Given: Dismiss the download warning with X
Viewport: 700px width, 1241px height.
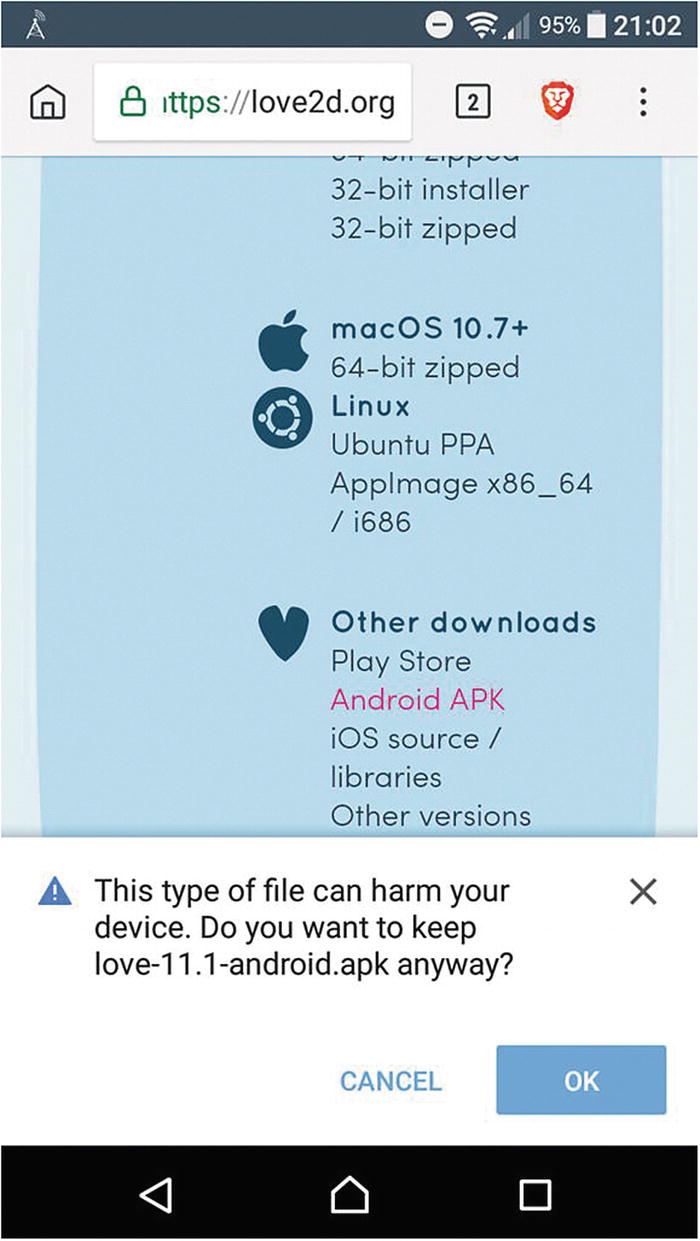Looking at the screenshot, I should (x=643, y=892).
